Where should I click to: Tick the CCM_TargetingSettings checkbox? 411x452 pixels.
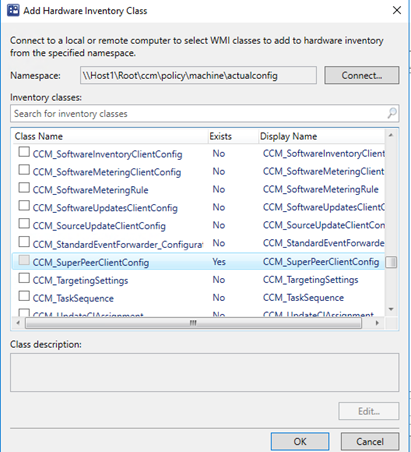(x=24, y=278)
